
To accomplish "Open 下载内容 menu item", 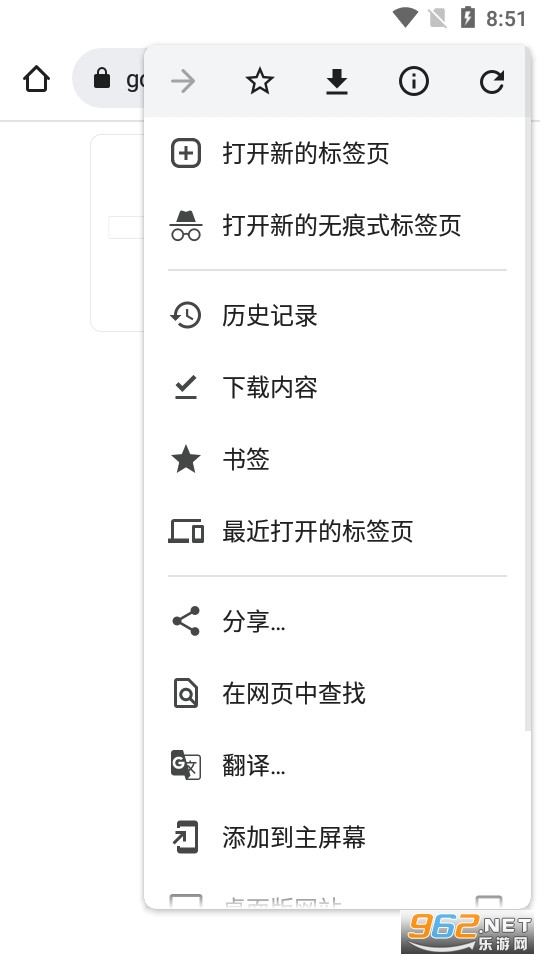I will click(337, 387).
